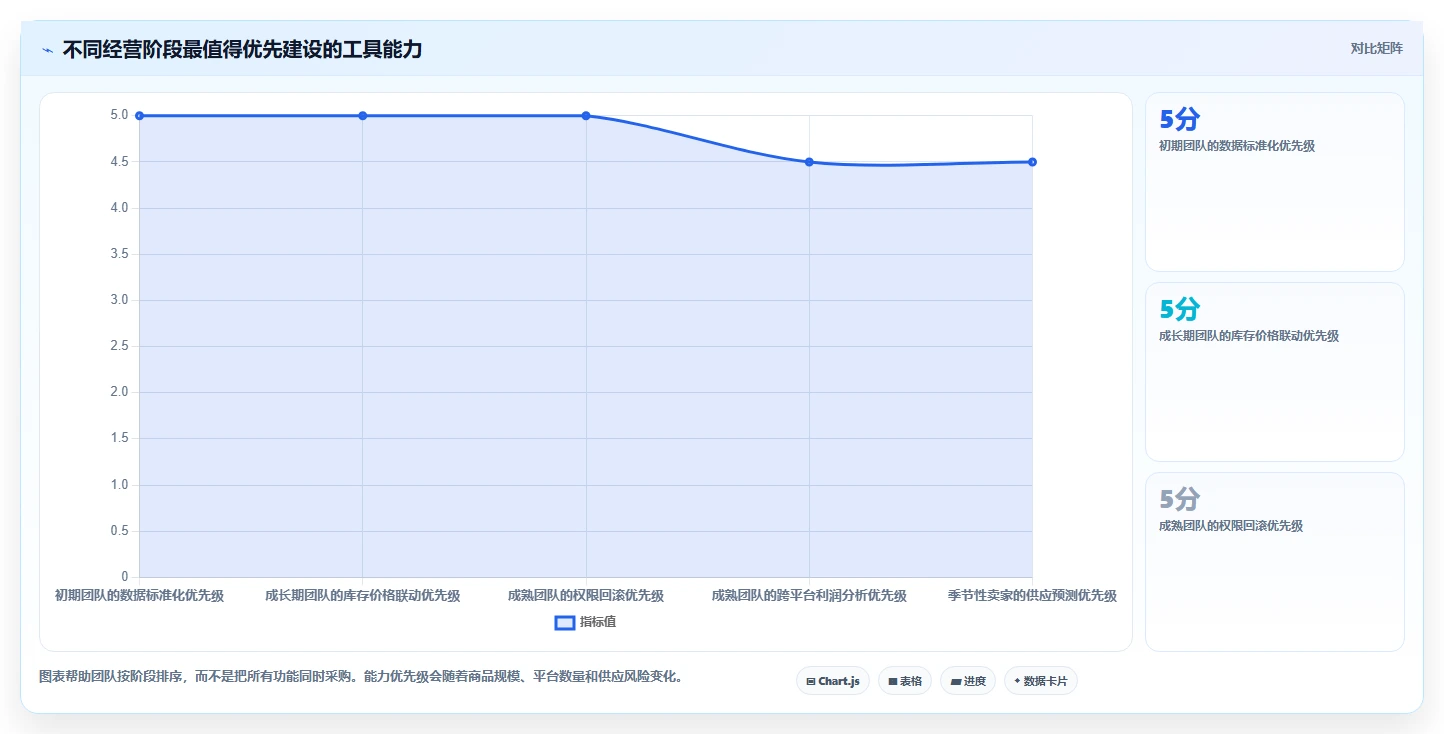
Task: Toggle the 指标值 legend swatch
Action: [x=565, y=622]
